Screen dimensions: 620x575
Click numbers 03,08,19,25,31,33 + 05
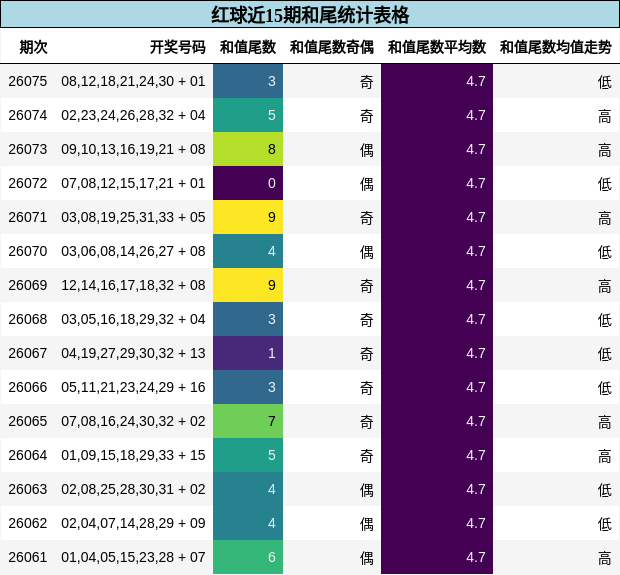[x=133, y=217]
